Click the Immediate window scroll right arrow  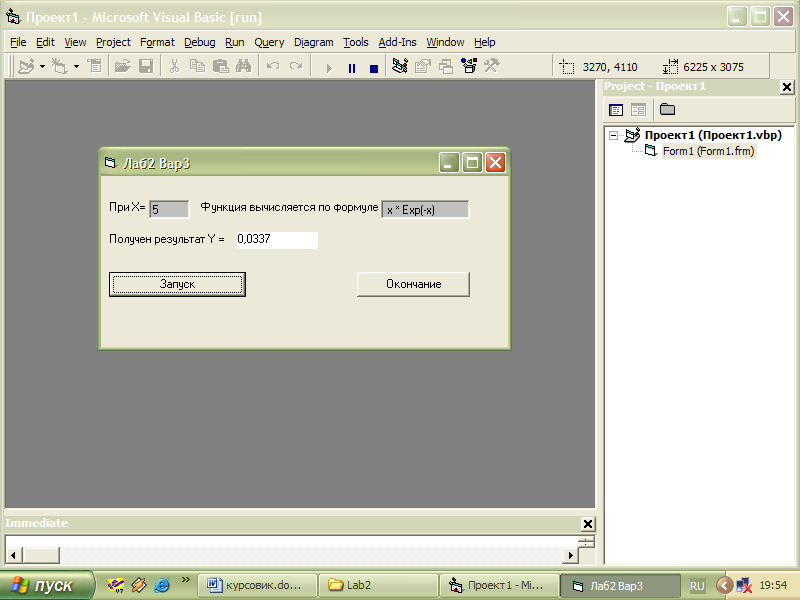click(570, 555)
